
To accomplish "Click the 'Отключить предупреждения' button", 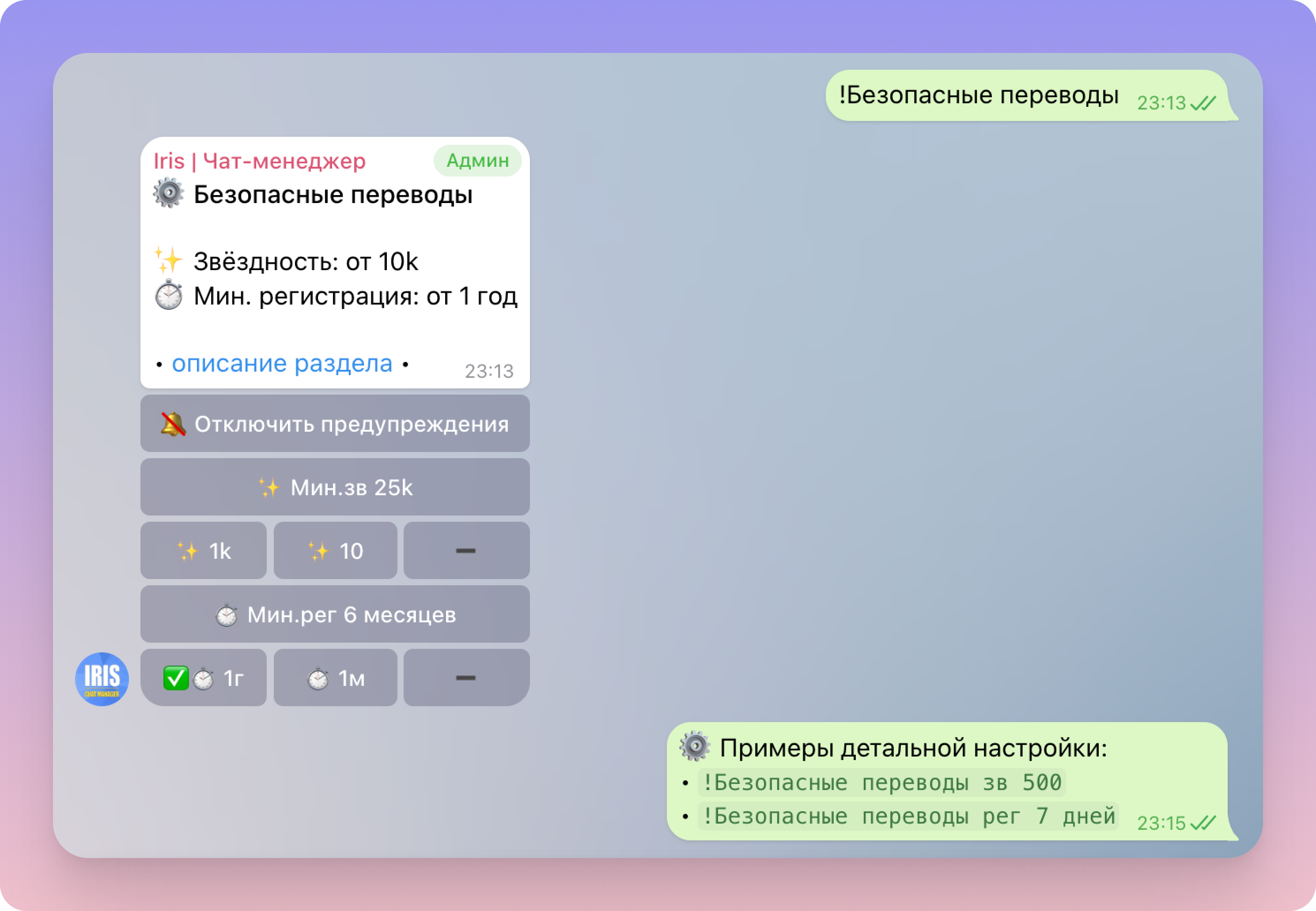I will (x=335, y=424).
